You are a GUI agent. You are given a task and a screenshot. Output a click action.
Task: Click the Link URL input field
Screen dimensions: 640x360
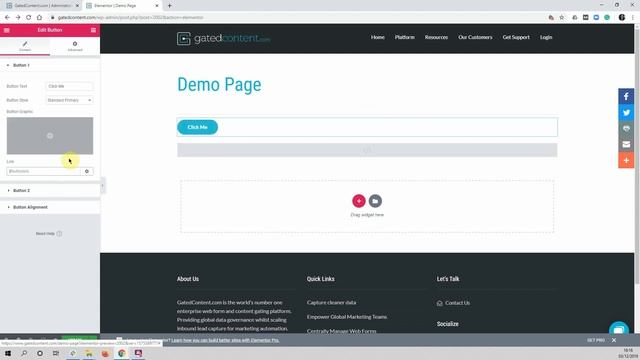(x=43, y=171)
